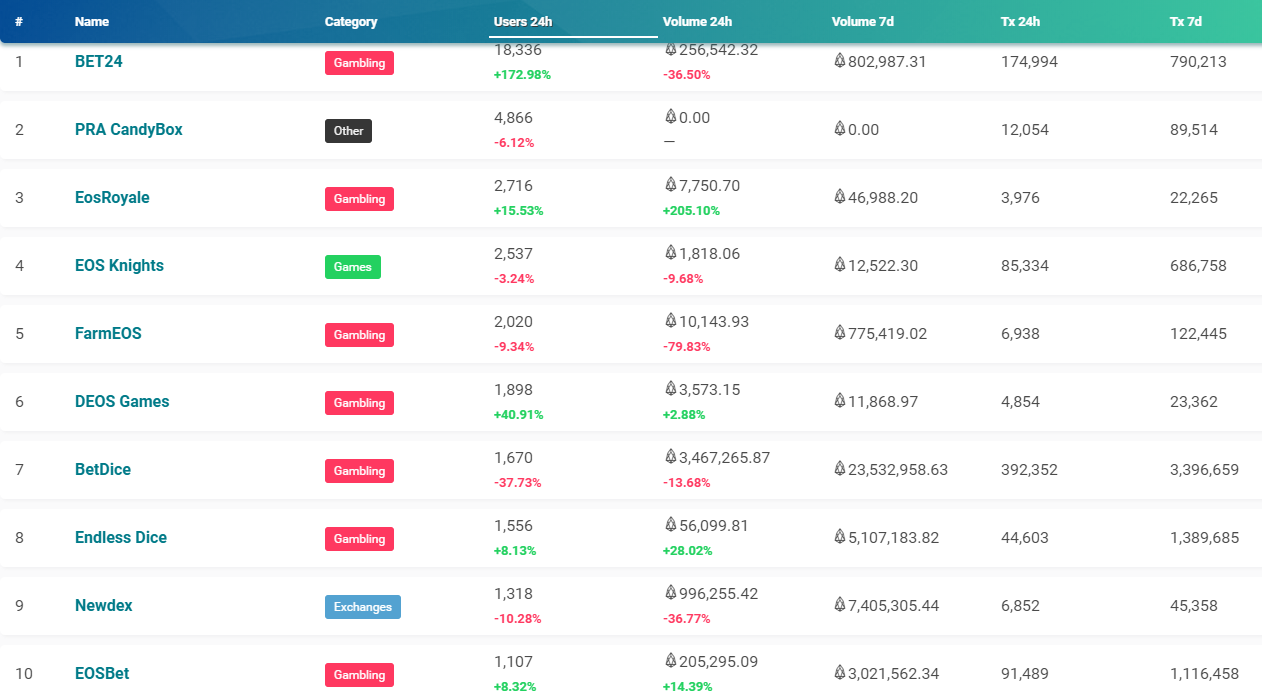Image resolution: width=1262 pixels, height=692 pixels.
Task: Click Gambling tag in BetDice row
Action: click(359, 471)
